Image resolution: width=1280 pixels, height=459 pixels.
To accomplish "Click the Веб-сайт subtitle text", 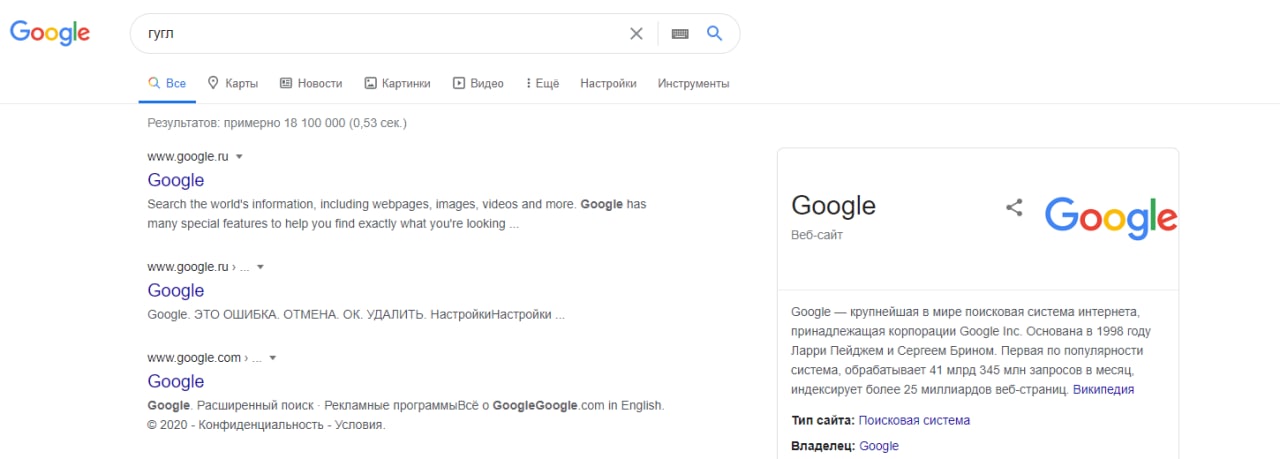I will (818, 235).
